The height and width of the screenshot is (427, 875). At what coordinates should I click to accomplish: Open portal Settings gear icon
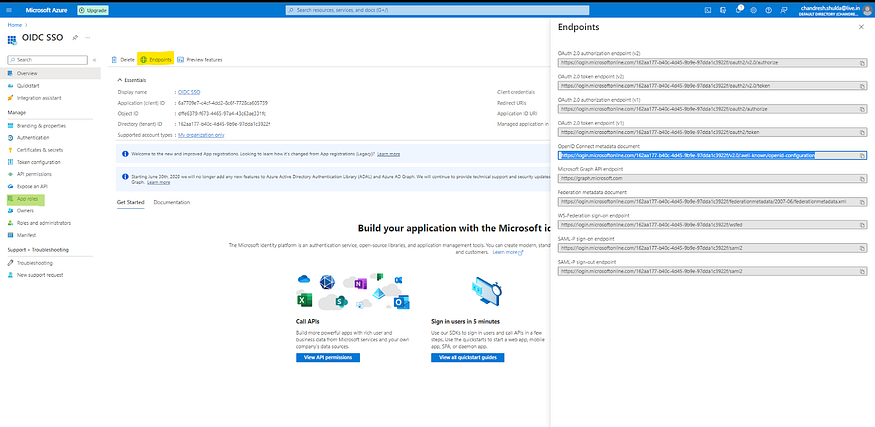pyautogui.click(x=754, y=10)
